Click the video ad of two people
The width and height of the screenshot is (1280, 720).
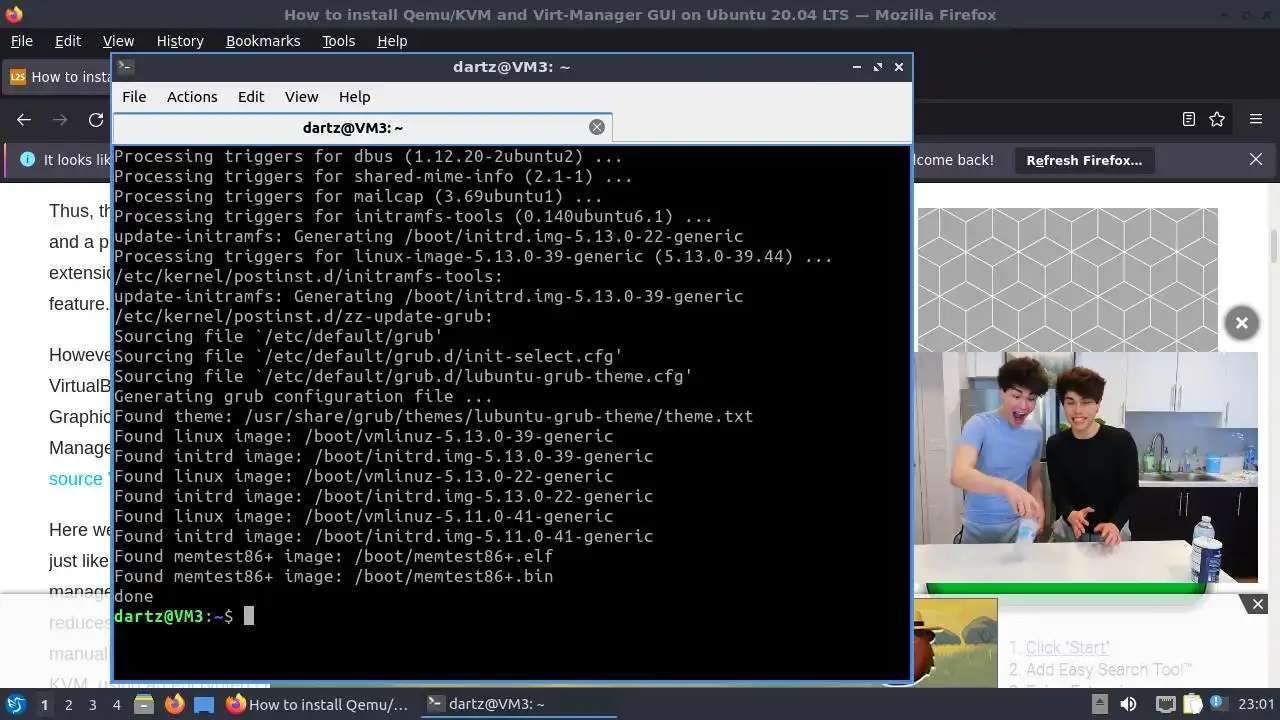(x=1086, y=467)
